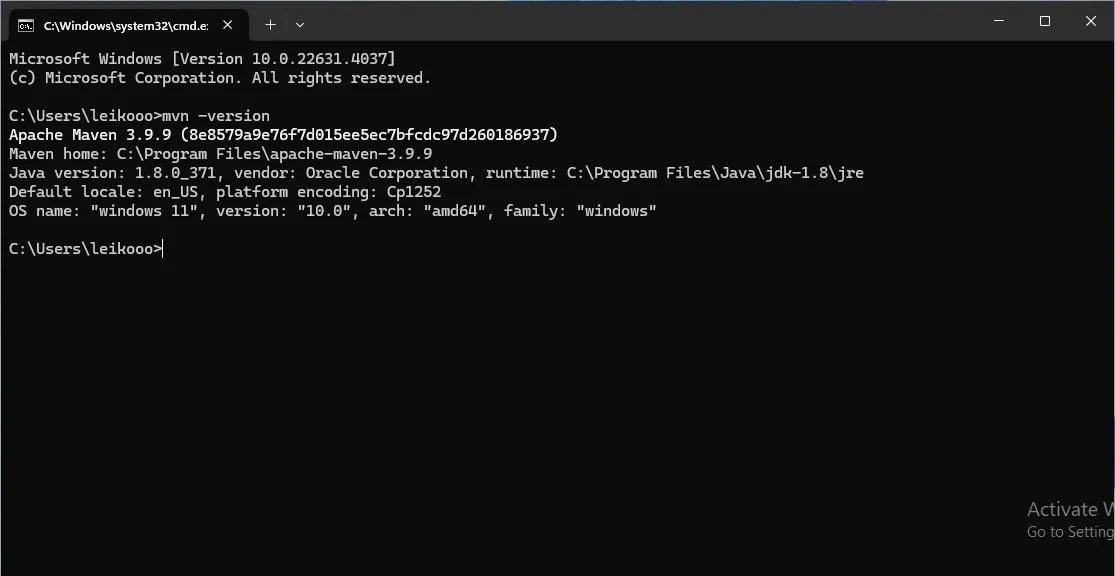Screen dimensions: 1115x576
Task: Open a new tab with the plus button
Action: point(270,24)
